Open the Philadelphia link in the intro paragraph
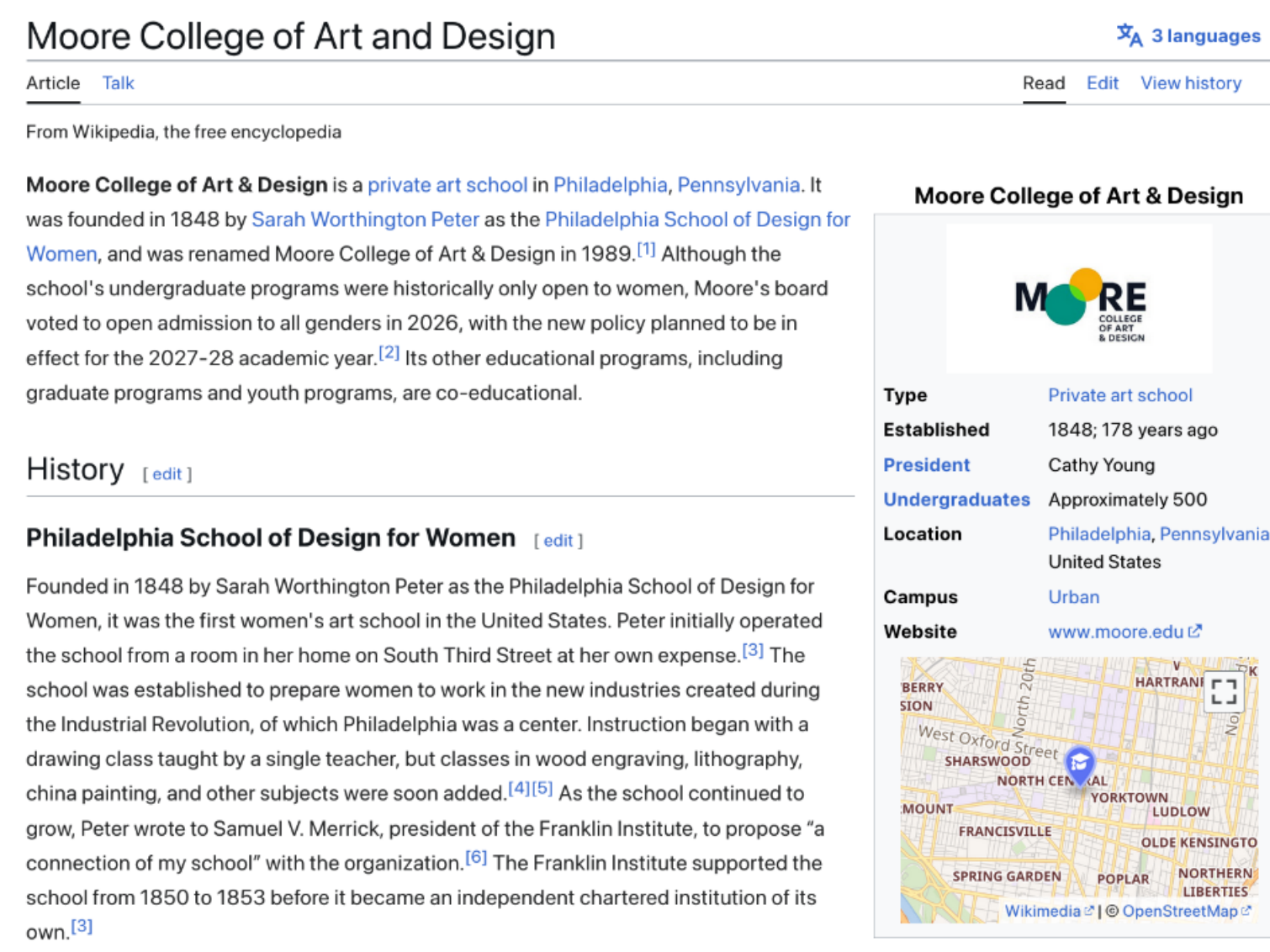Image resolution: width=1270 pixels, height=952 pixels. (x=610, y=185)
